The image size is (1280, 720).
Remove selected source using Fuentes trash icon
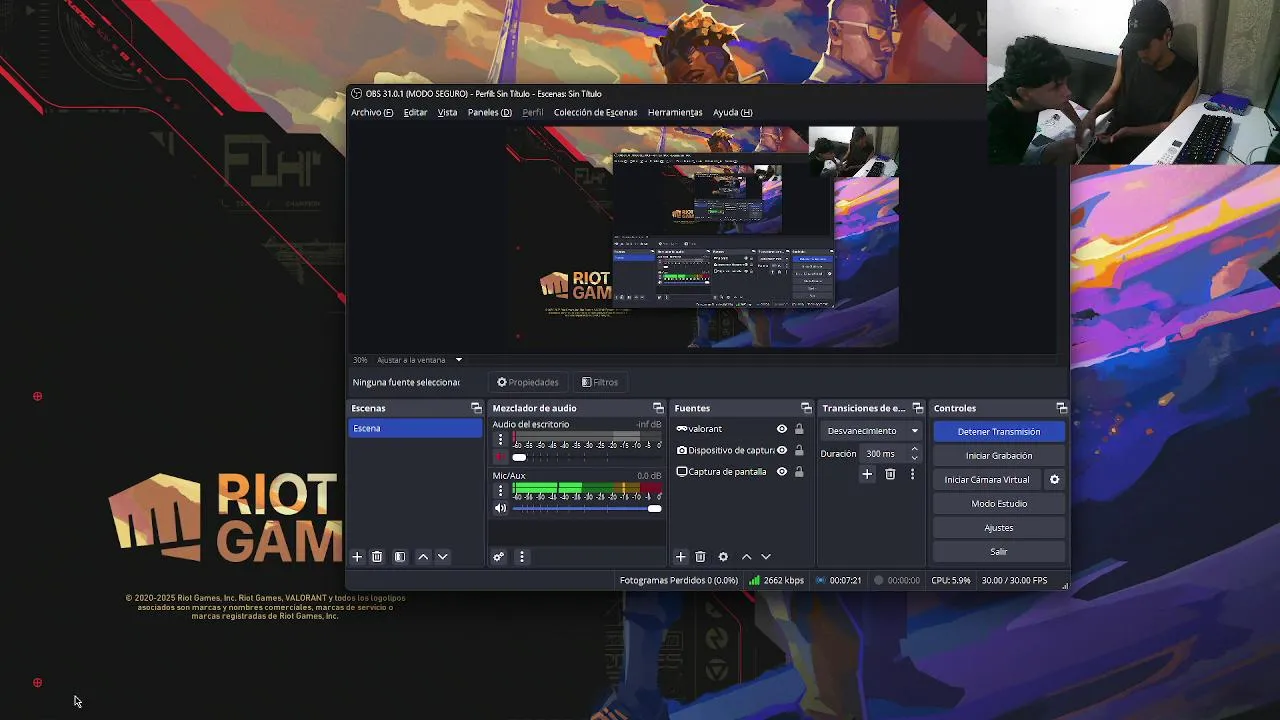701,557
